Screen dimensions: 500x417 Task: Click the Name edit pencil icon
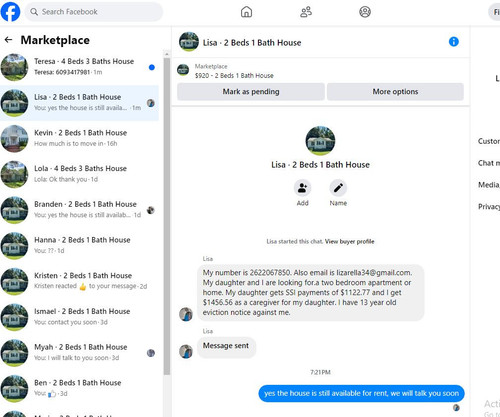coord(338,188)
